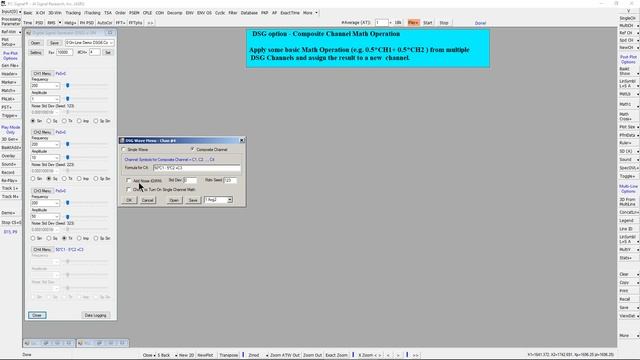Open the 3D-Win menu
The image size is (640, 360).
(55, 13)
